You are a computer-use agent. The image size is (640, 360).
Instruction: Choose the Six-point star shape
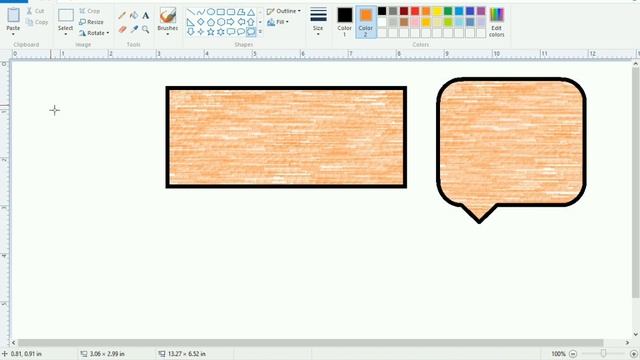(221, 31)
